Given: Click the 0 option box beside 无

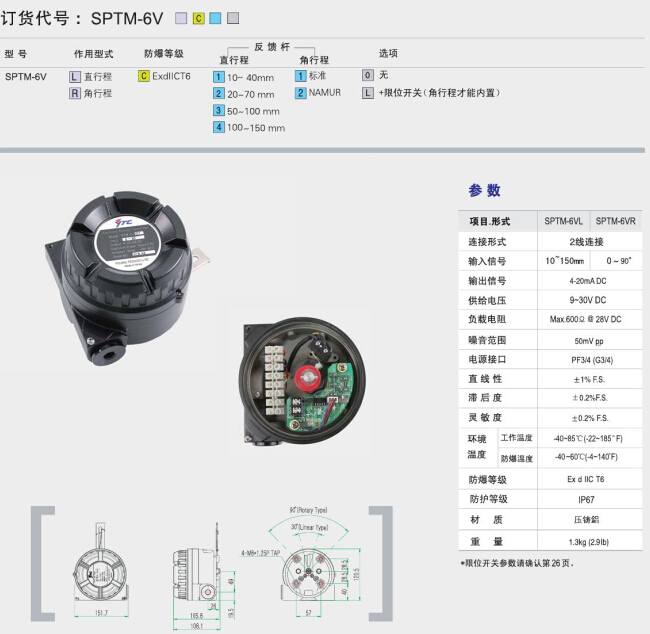Looking at the screenshot, I should point(368,75).
